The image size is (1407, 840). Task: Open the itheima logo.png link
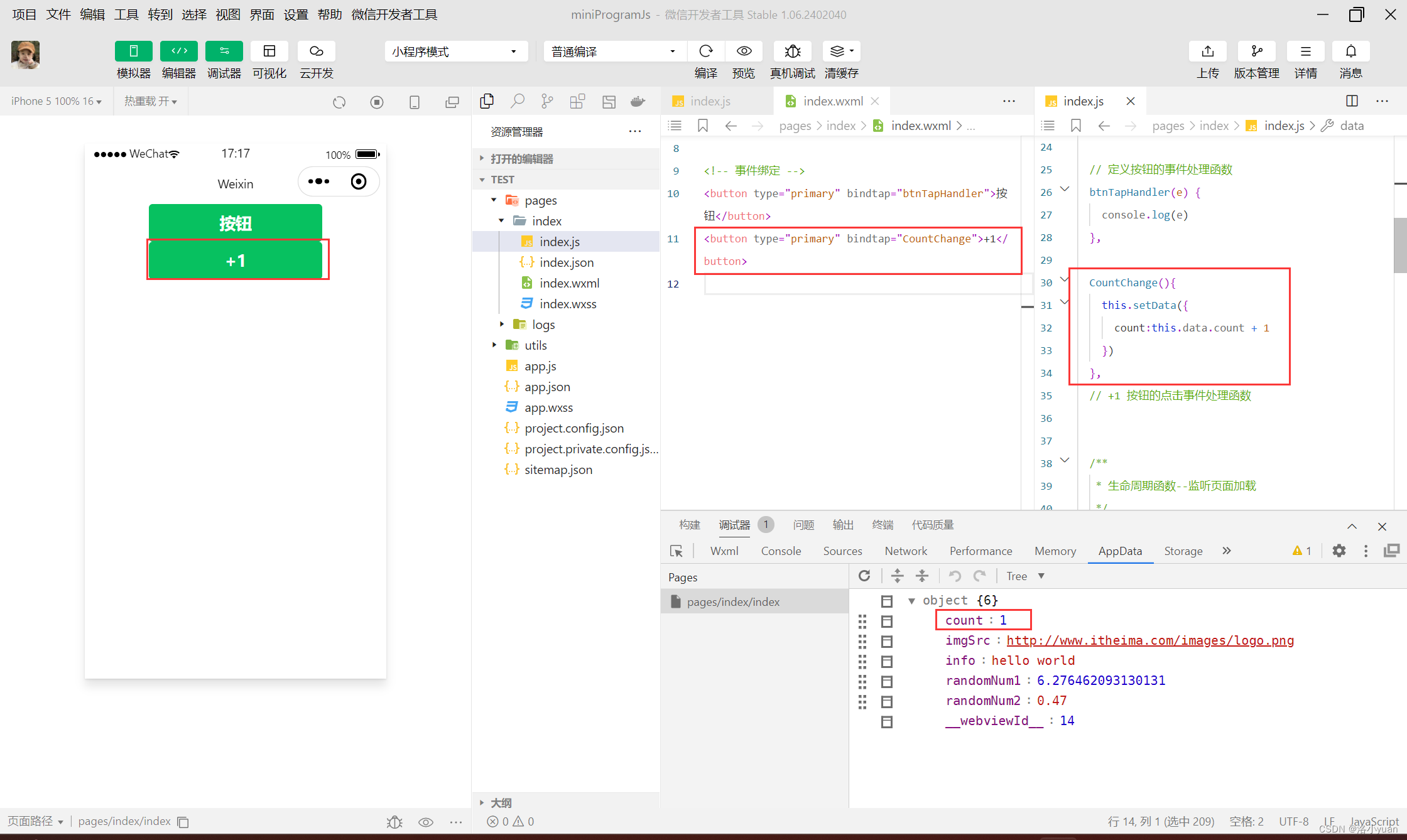pyautogui.click(x=1149, y=640)
